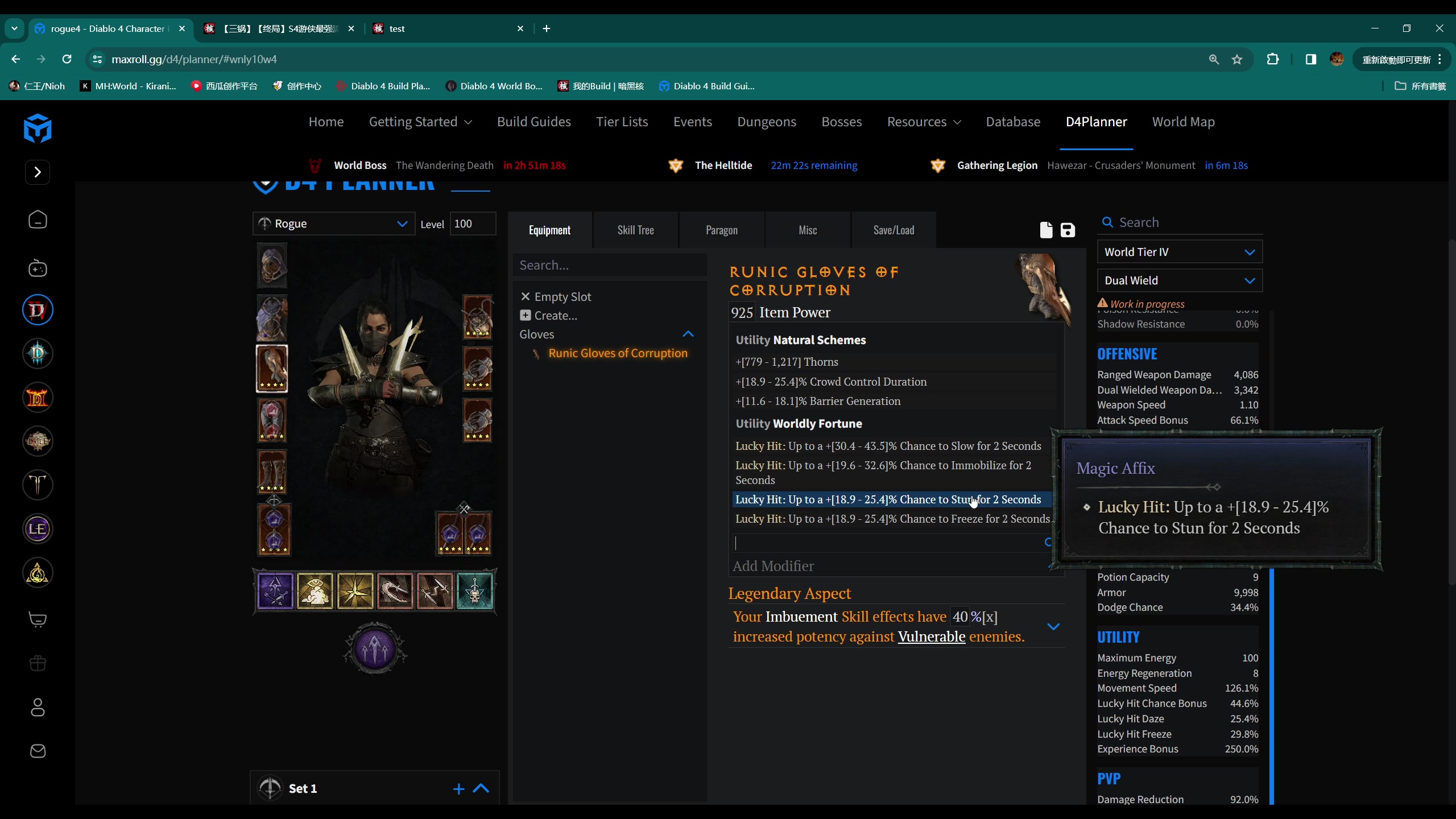
Task: Open the Resources nav dropdown
Action: point(924,122)
